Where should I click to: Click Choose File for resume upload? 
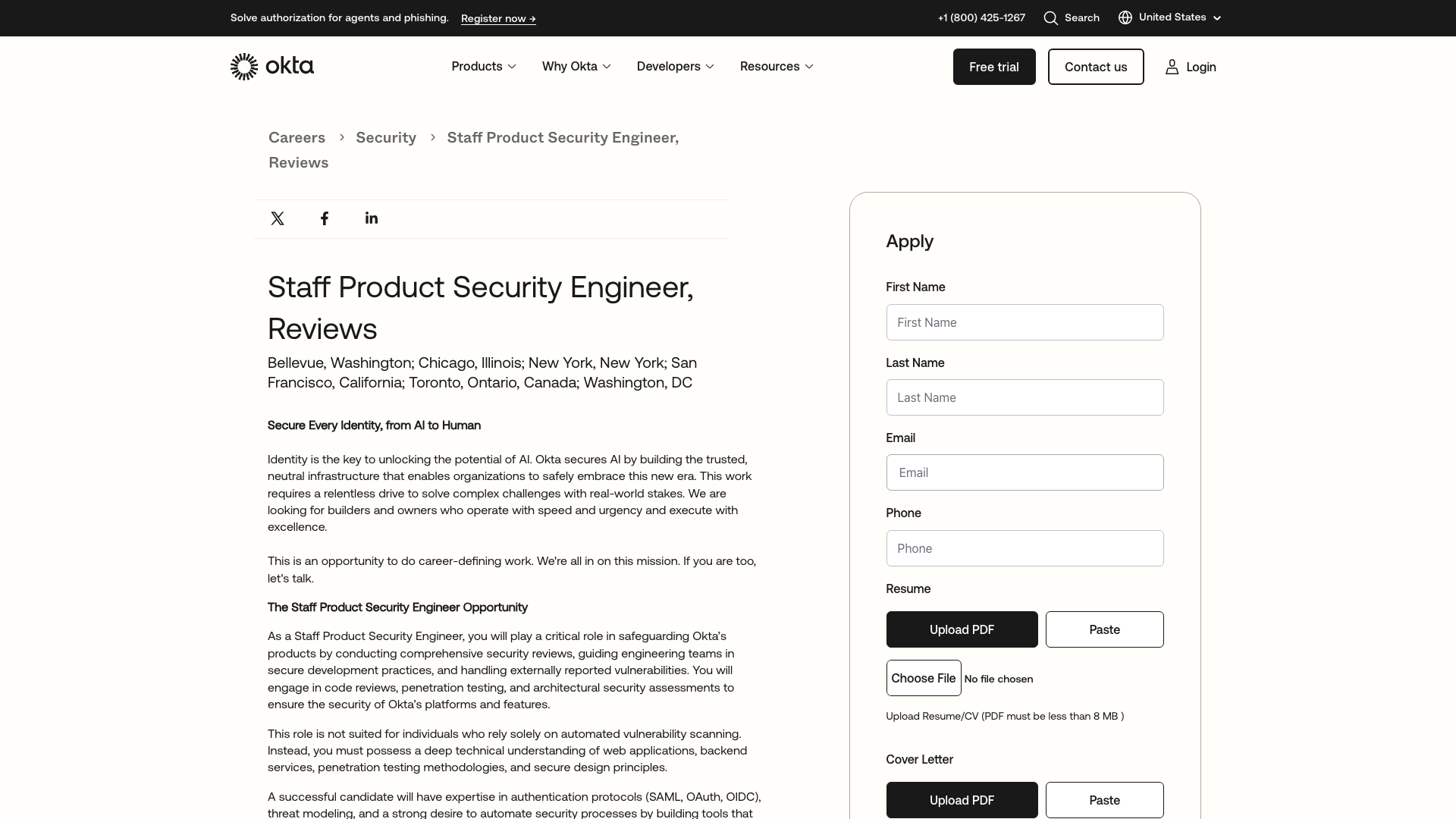[924, 678]
